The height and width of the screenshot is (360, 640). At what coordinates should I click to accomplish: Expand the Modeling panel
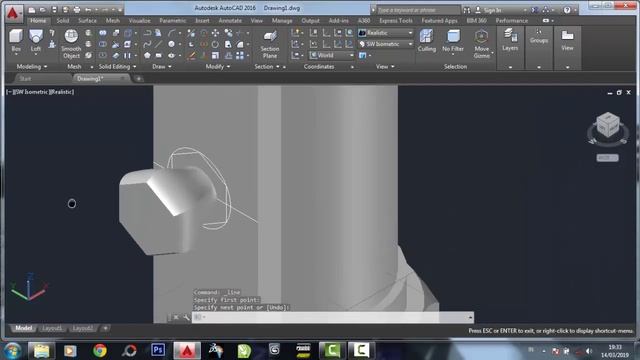pos(32,67)
